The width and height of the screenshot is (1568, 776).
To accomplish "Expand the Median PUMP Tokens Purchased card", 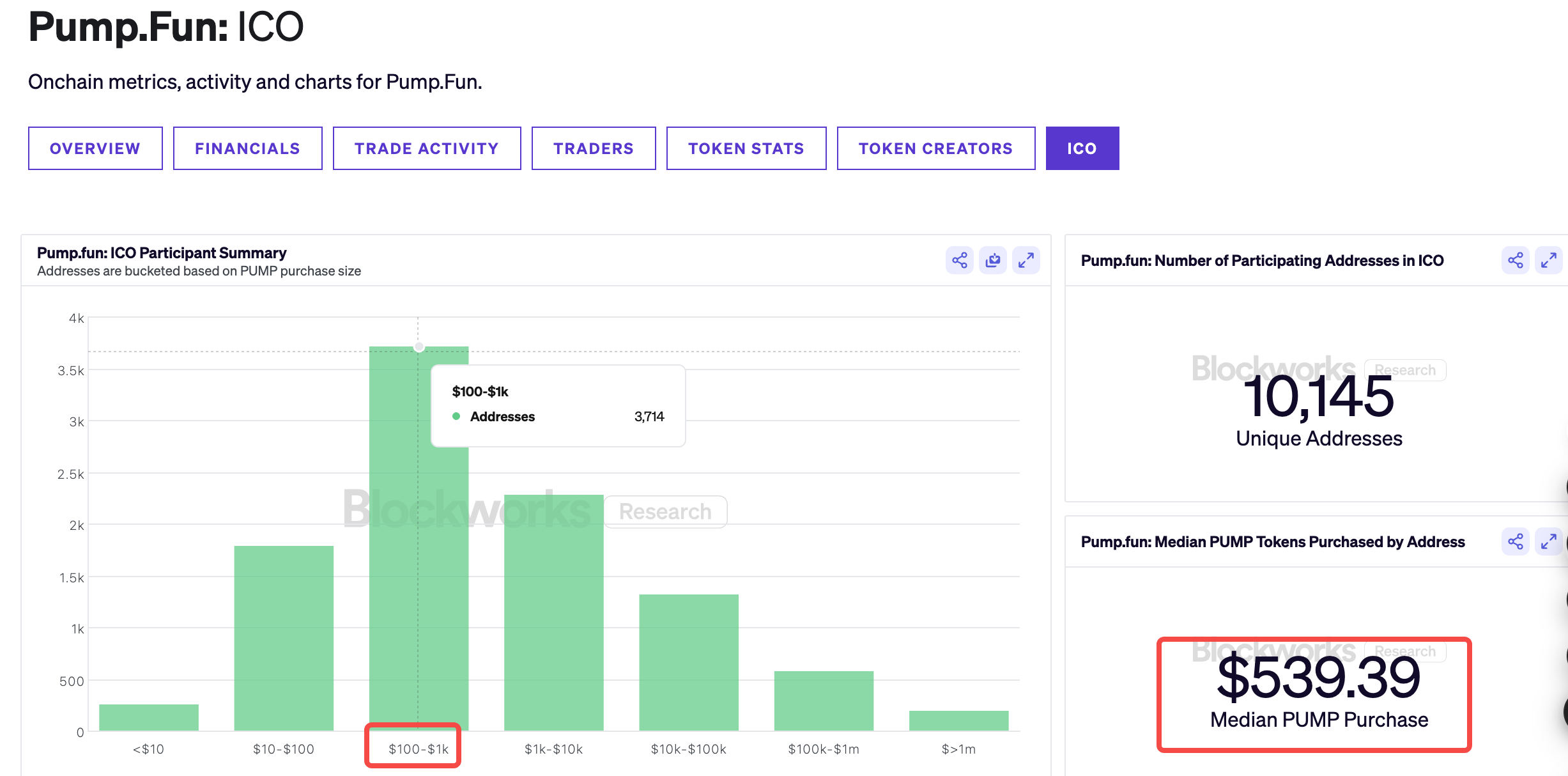I will pos(1548,541).
